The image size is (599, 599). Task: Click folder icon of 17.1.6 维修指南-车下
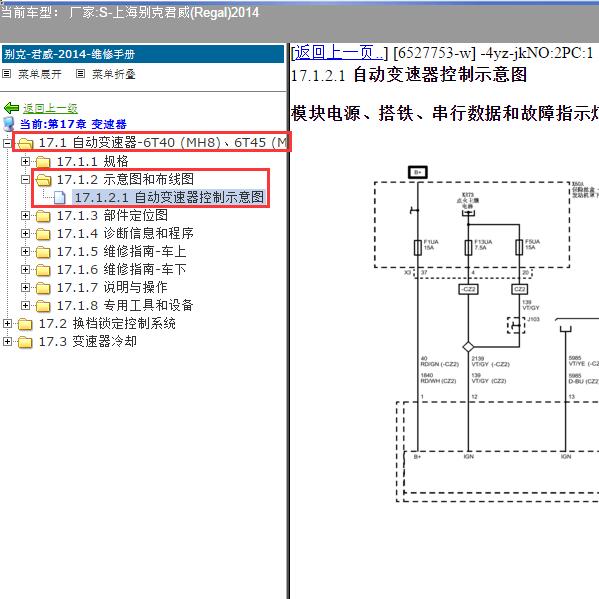(x=43, y=270)
